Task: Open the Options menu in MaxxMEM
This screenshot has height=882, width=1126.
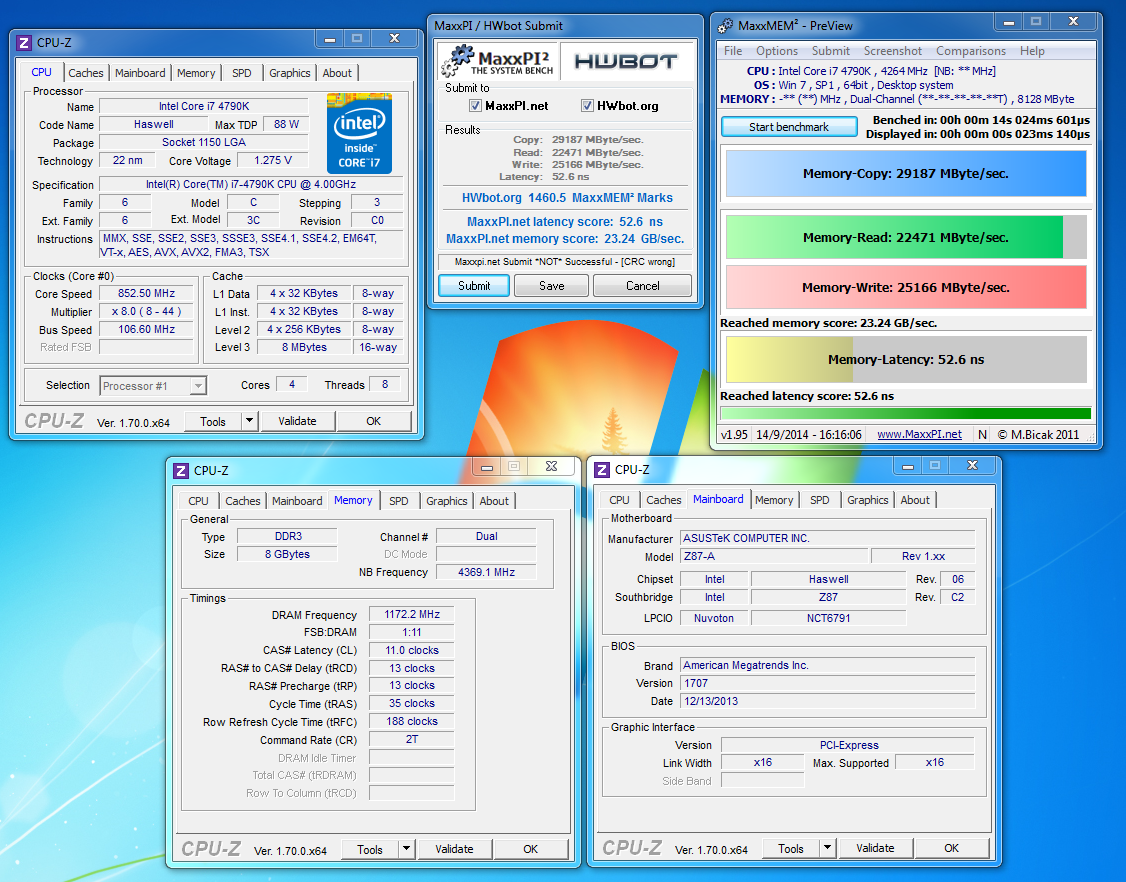Action: 777,51
